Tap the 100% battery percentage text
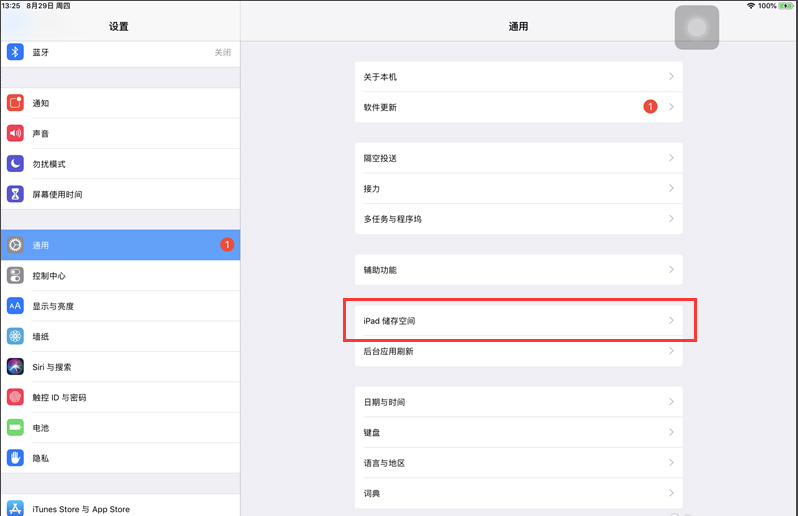Image resolution: width=798 pixels, height=516 pixels. pos(767,6)
